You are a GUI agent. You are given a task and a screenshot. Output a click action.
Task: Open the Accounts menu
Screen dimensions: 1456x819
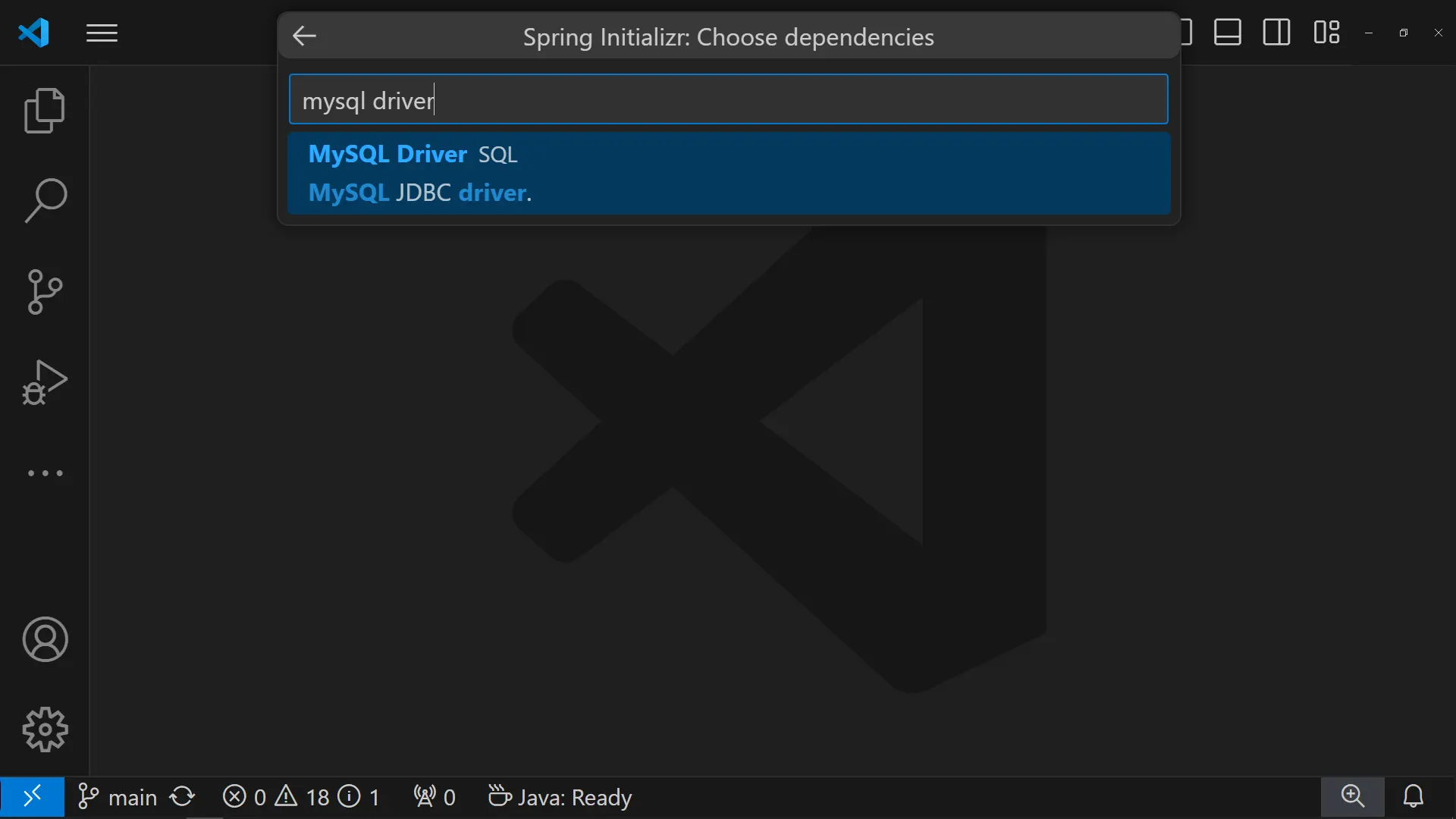45,639
